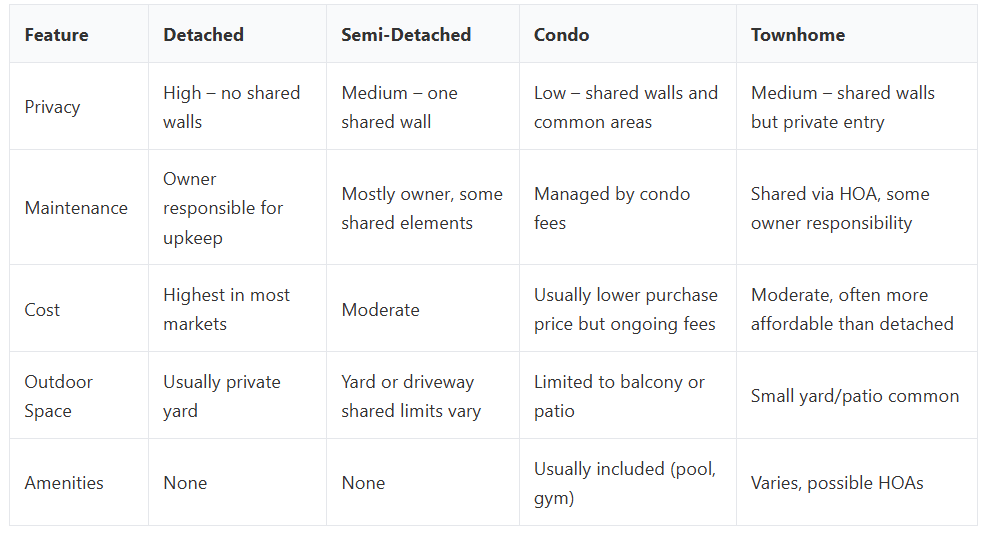Click the 'Usually private yard' cell

(x=221, y=396)
